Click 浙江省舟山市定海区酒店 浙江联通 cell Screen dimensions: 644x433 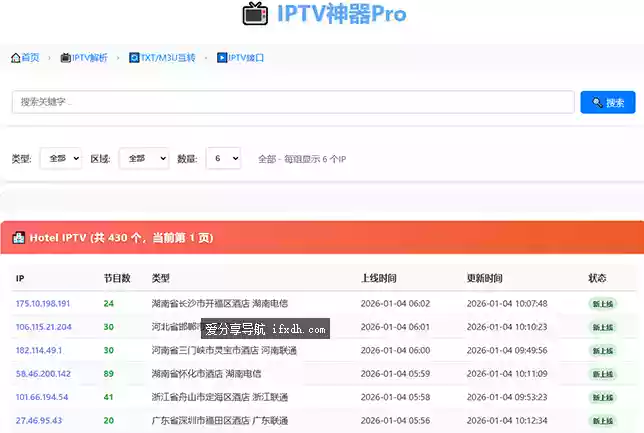220,397
